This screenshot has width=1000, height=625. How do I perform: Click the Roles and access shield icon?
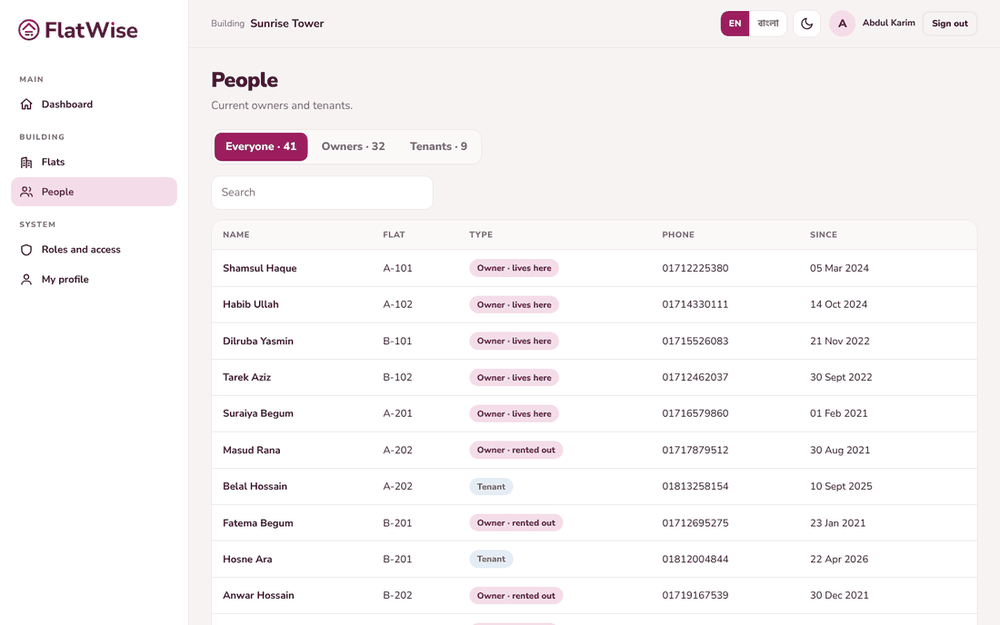point(26,249)
